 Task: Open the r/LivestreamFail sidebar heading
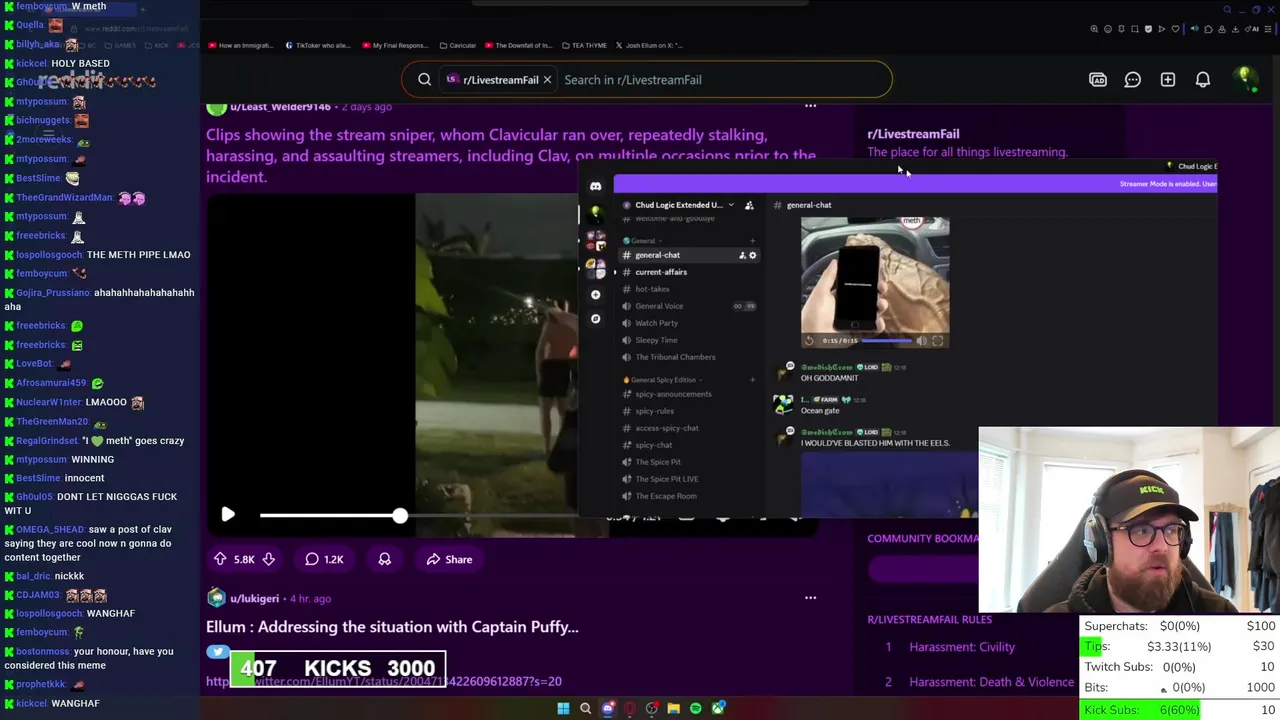click(x=913, y=134)
